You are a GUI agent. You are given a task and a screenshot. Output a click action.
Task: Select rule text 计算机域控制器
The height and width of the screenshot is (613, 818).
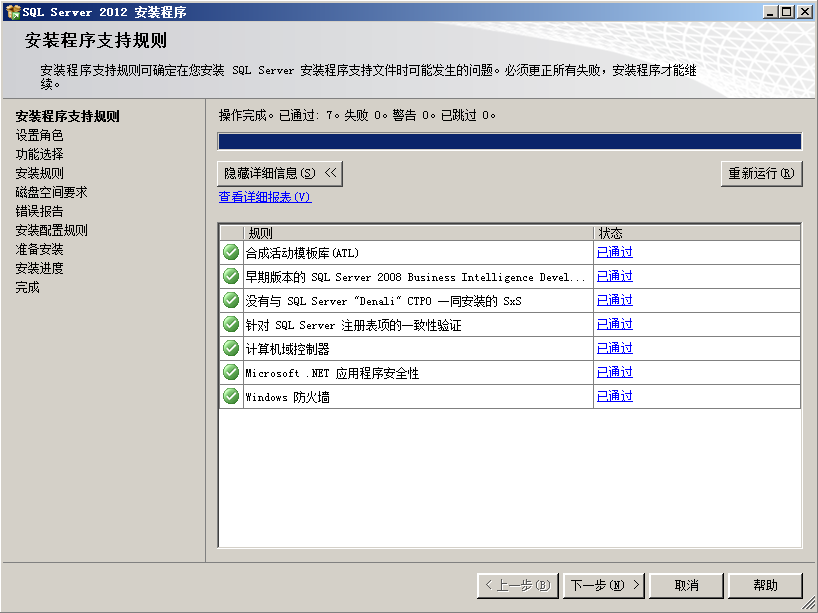287,349
